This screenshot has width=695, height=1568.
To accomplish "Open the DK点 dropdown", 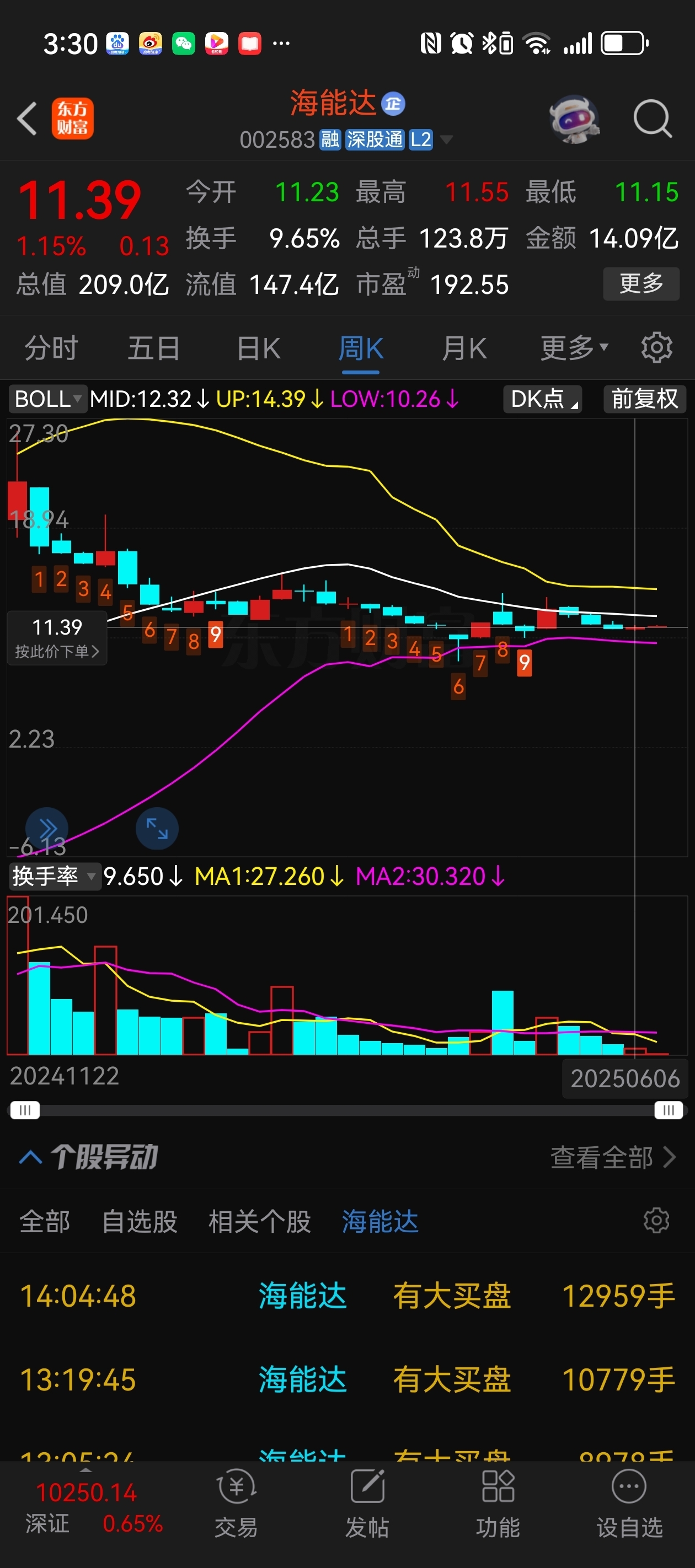I will pos(543,399).
